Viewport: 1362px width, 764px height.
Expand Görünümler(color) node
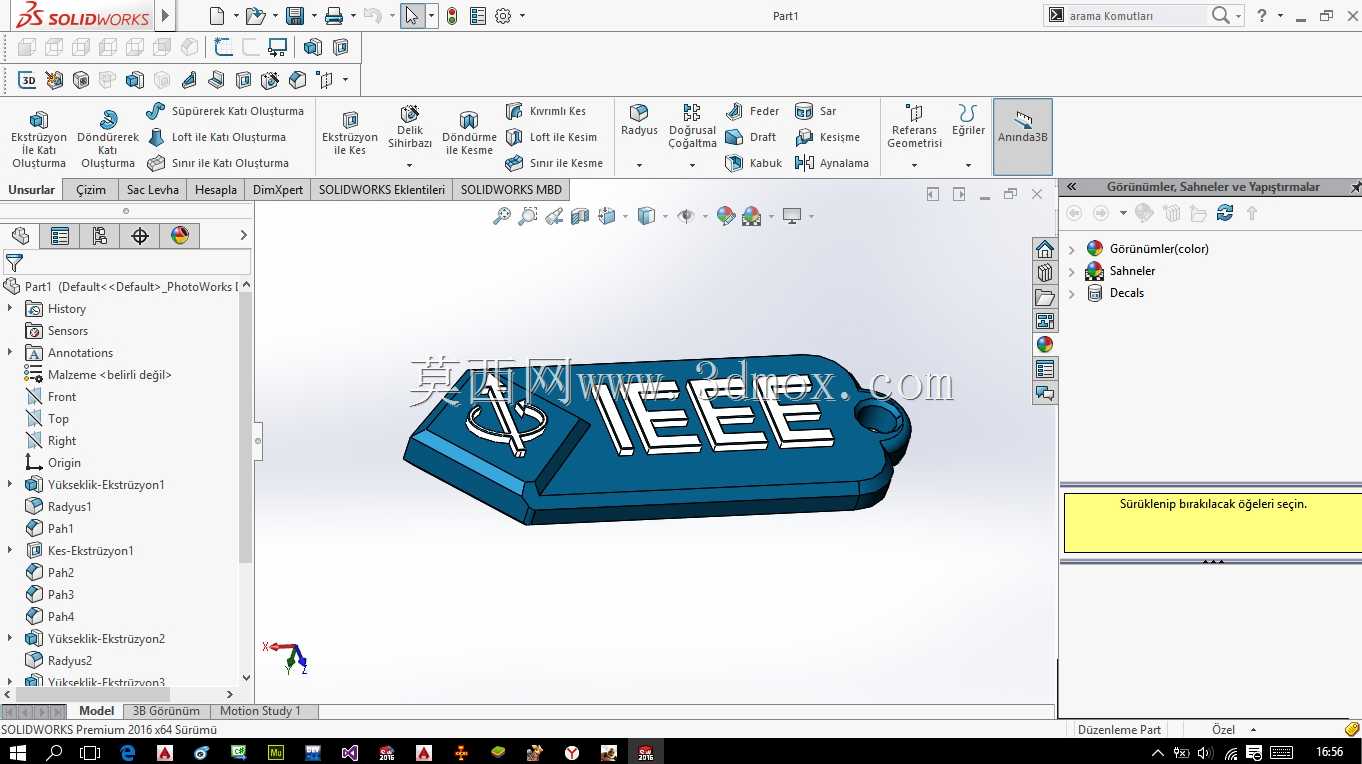1072,249
